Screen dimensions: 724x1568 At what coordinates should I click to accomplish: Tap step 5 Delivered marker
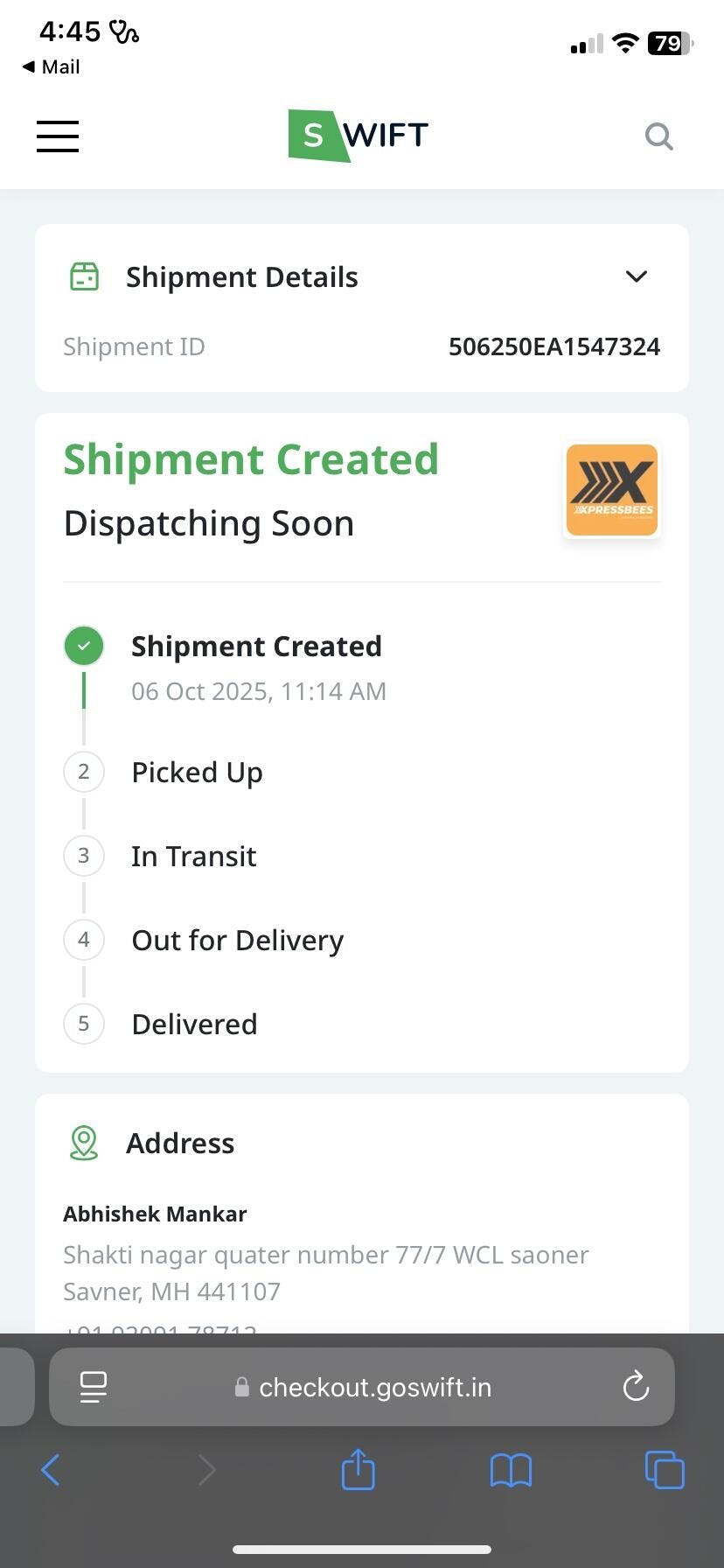[x=84, y=1024]
